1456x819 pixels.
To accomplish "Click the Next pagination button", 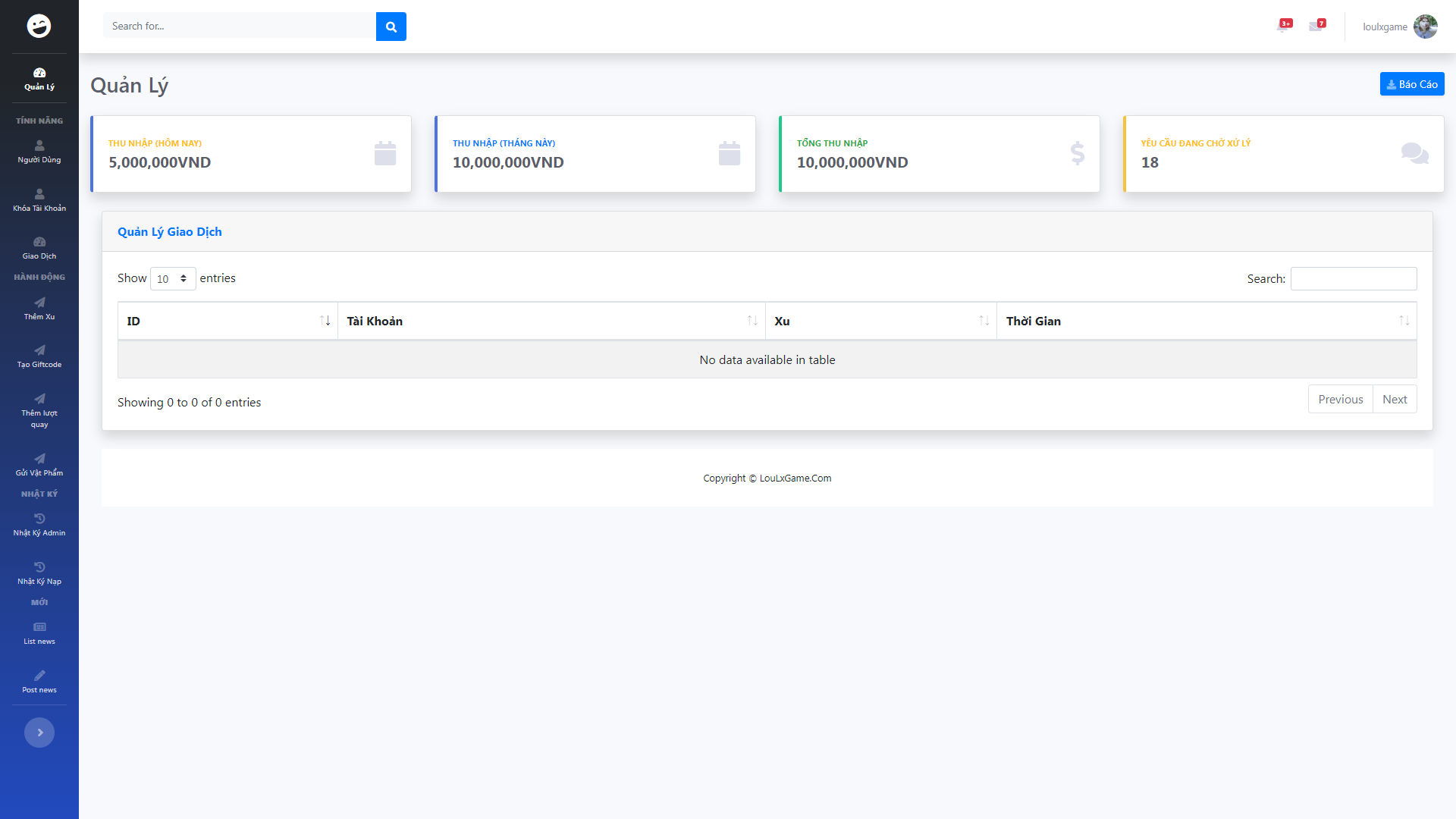I will coord(1394,400).
